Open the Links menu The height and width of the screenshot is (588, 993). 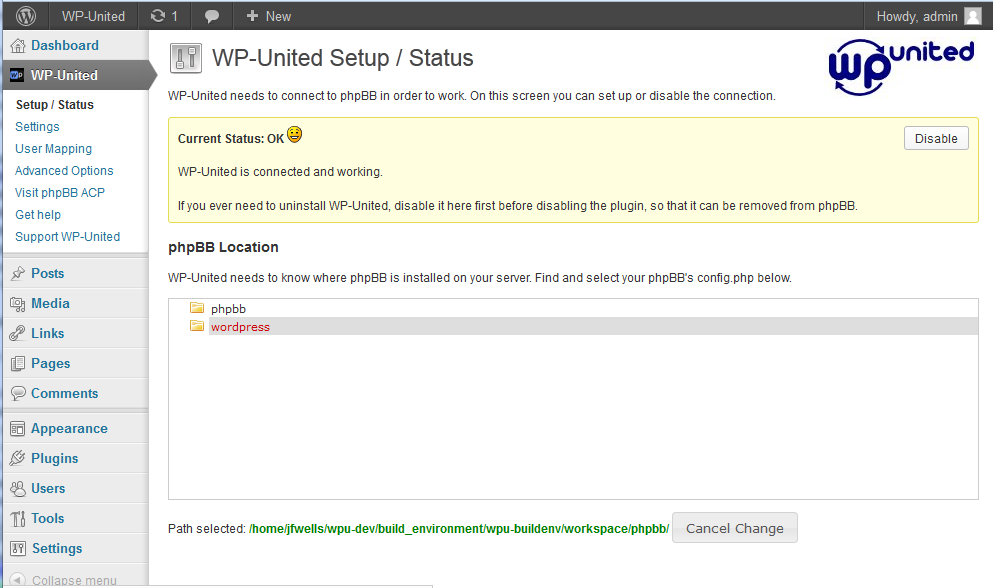tap(47, 333)
